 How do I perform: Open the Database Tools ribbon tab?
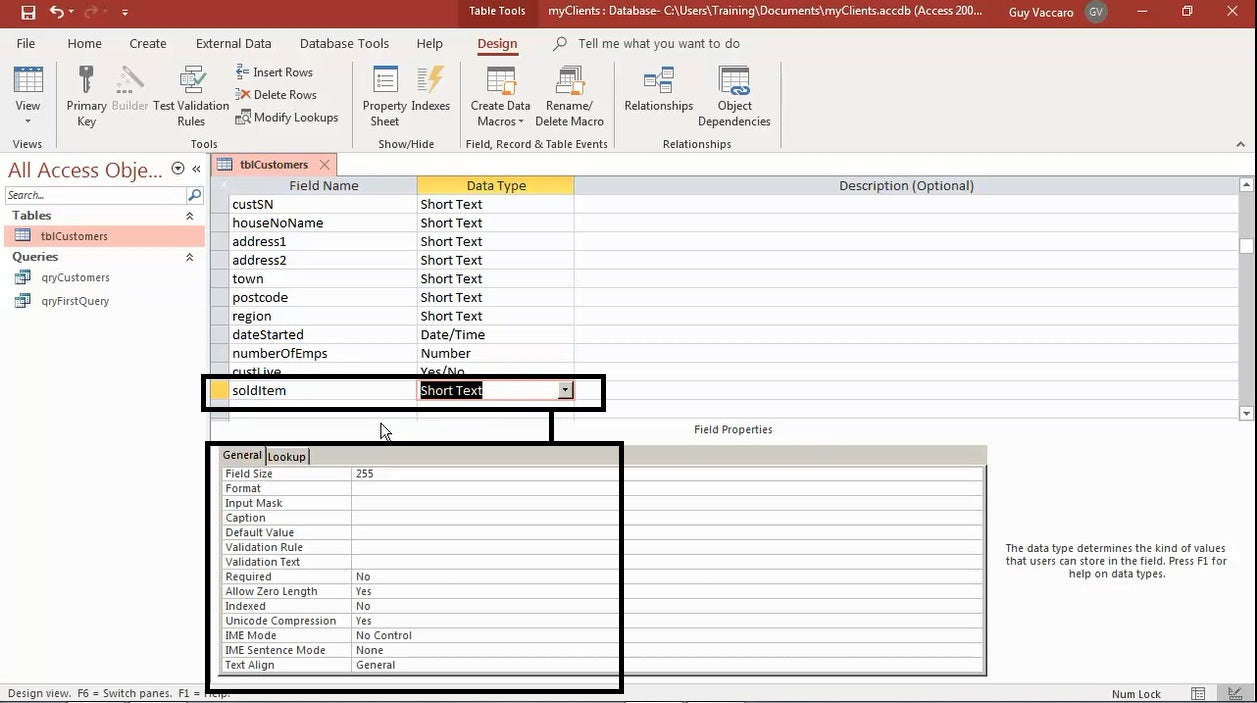[344, 44]
